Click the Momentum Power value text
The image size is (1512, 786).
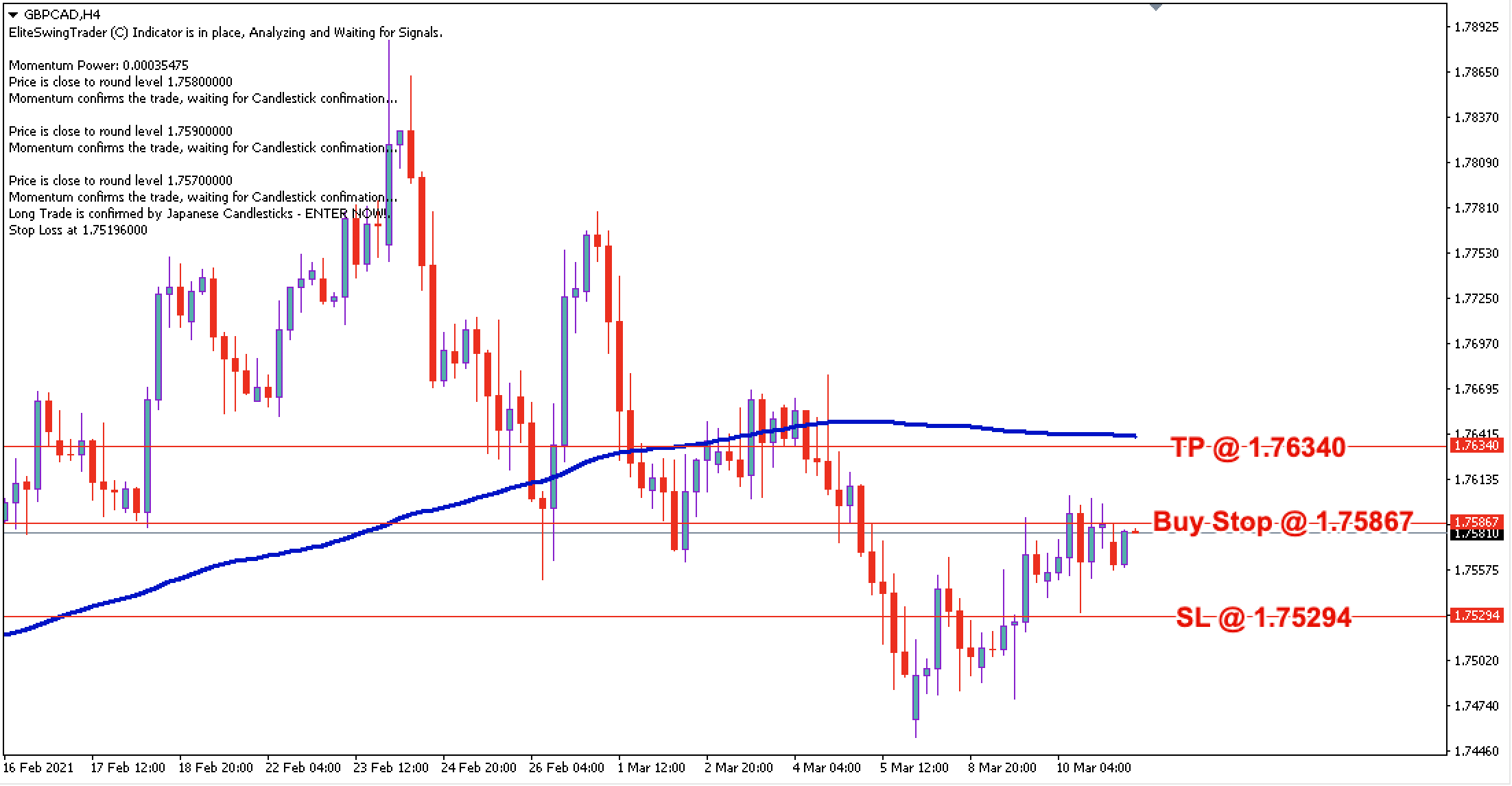pyautogui.click(x=98, y=66)
